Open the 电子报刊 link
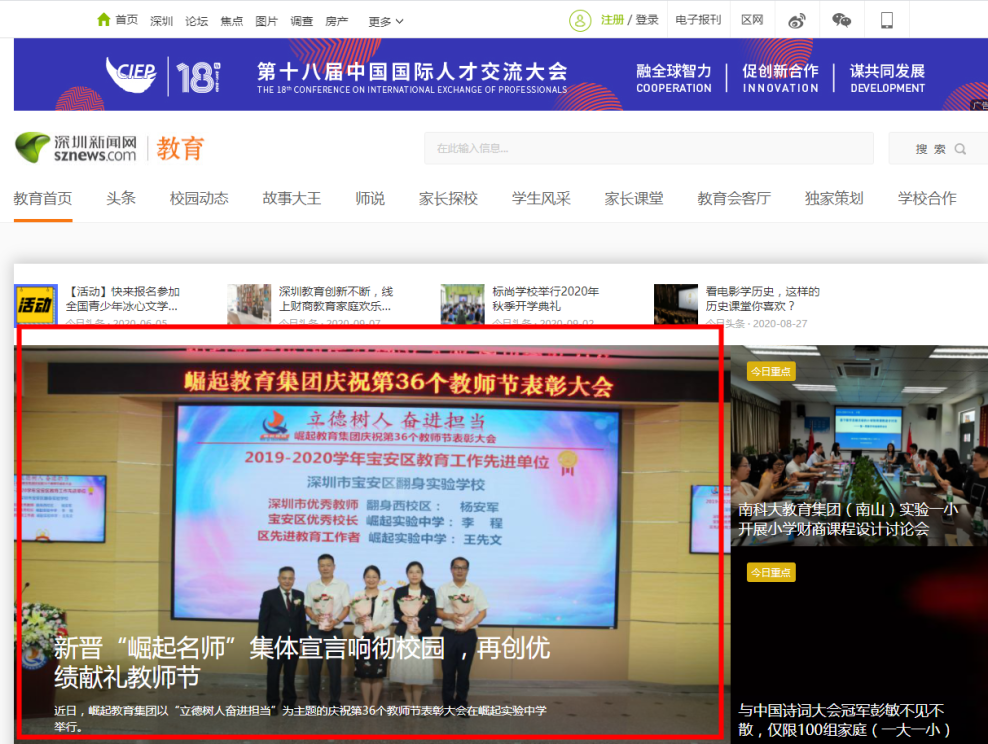Image resolution: width=988 pixels, height=744 pixels. 698,20
